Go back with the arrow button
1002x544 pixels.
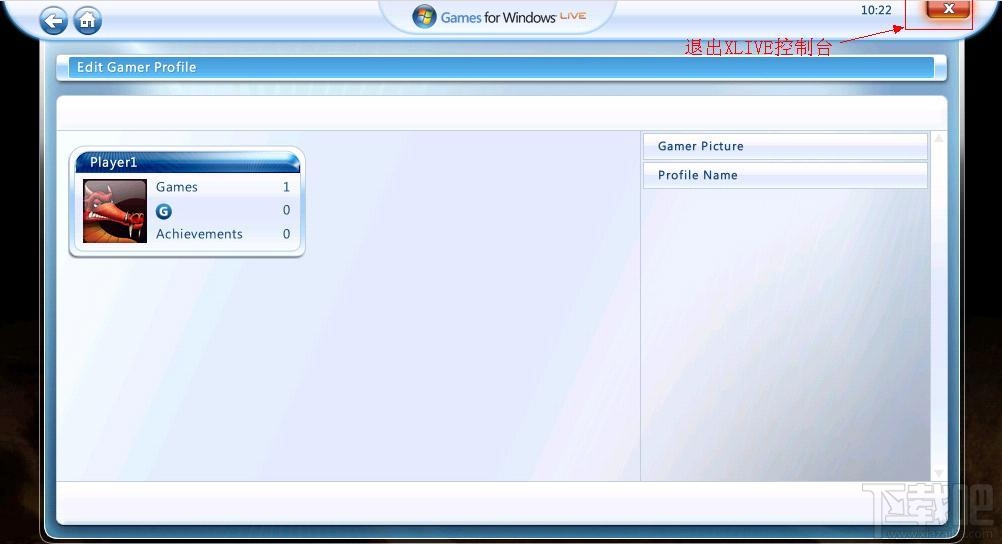click(54, 21)
